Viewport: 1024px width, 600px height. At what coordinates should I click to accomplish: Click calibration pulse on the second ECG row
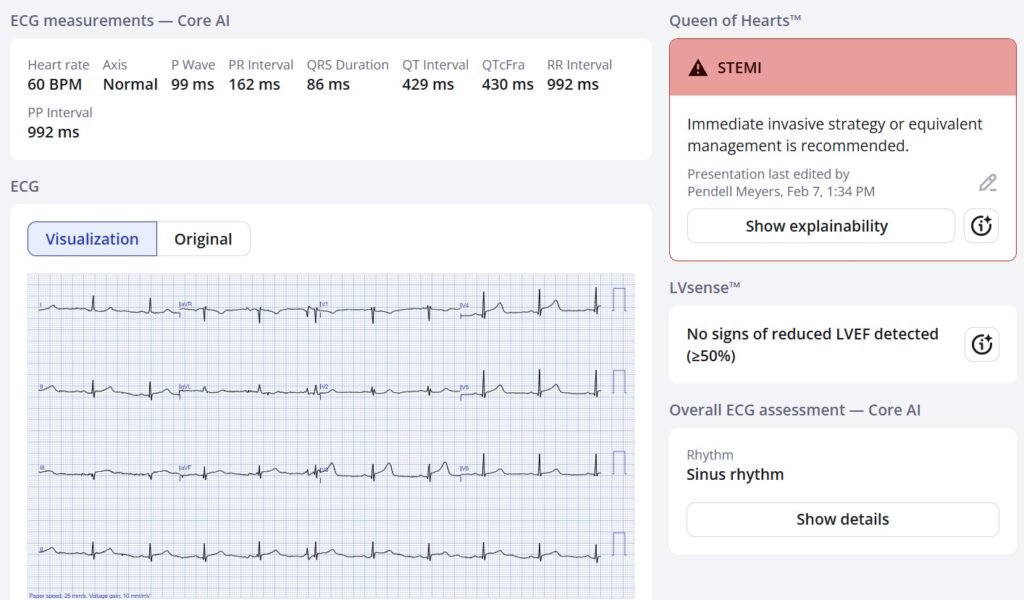(619, 381)
